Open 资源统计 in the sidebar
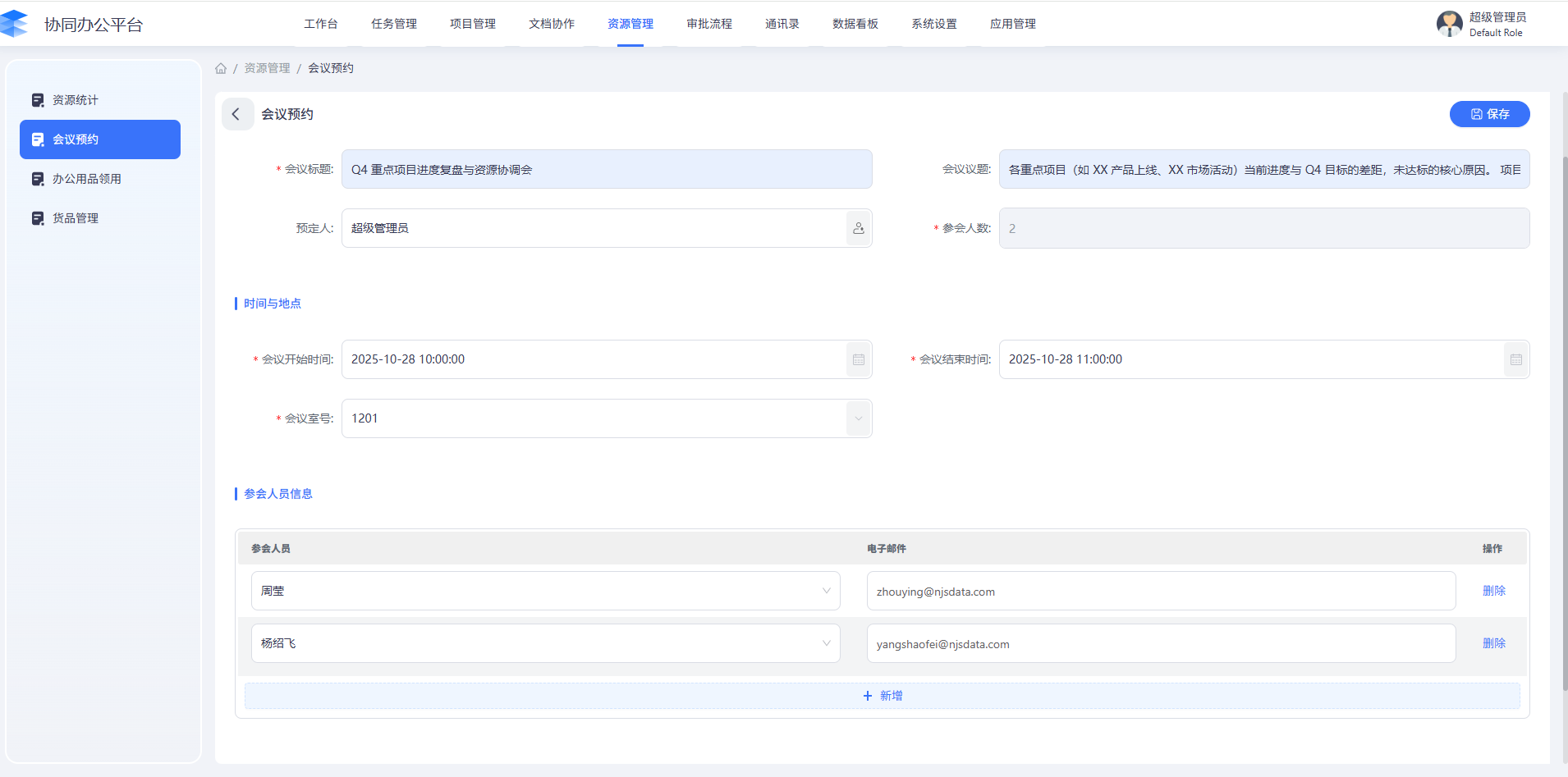This screenshot has width=1568, height=777. (76, 100)
